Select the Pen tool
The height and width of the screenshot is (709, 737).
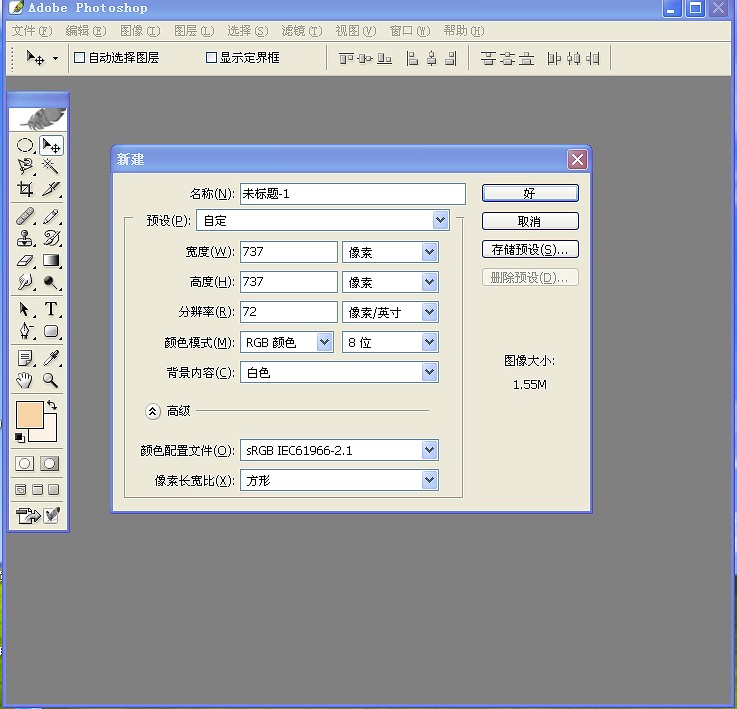tap(25, 331)
